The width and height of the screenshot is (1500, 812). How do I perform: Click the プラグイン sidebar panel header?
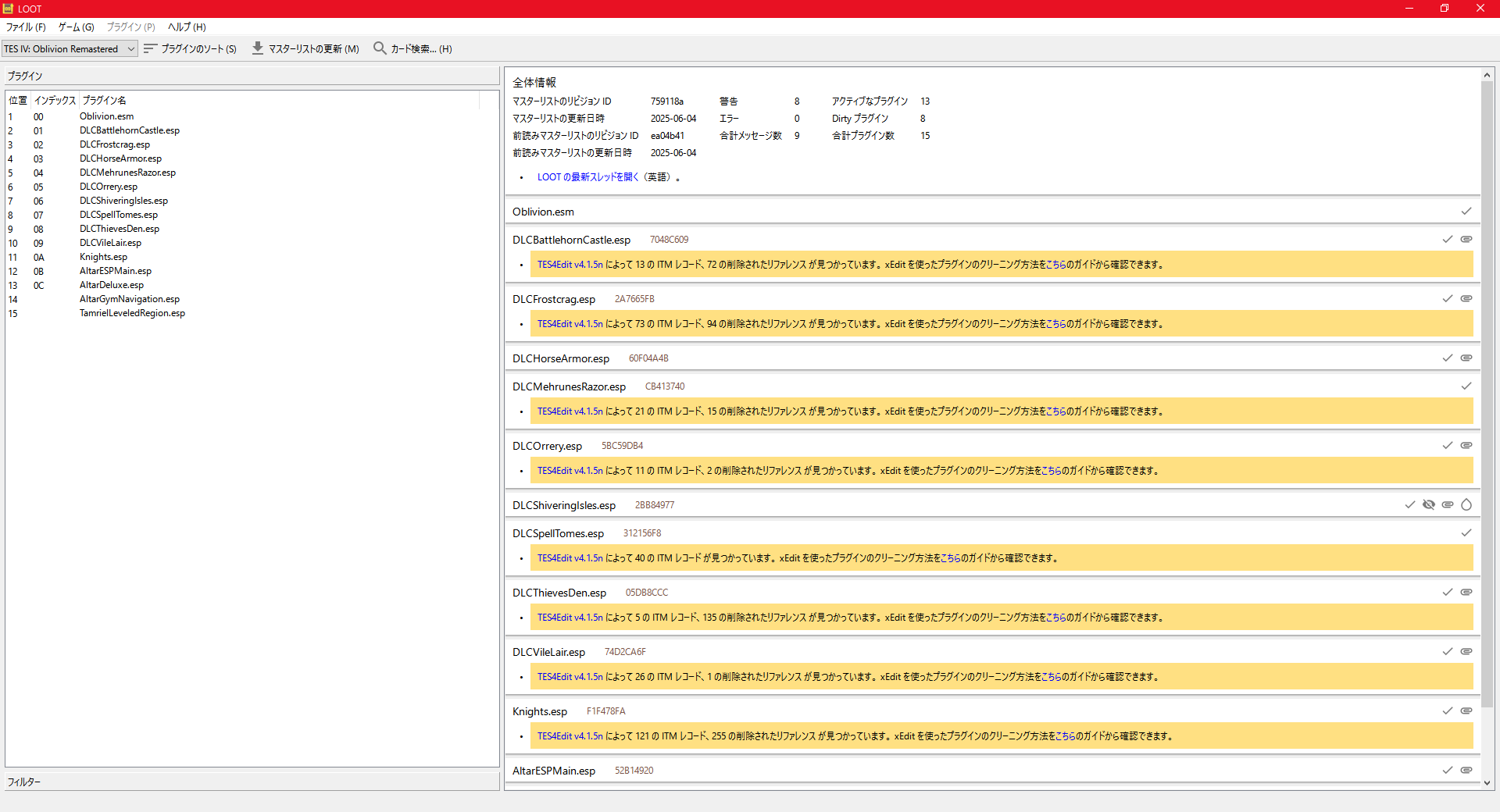pyautogui.click(x=252, y=76)
